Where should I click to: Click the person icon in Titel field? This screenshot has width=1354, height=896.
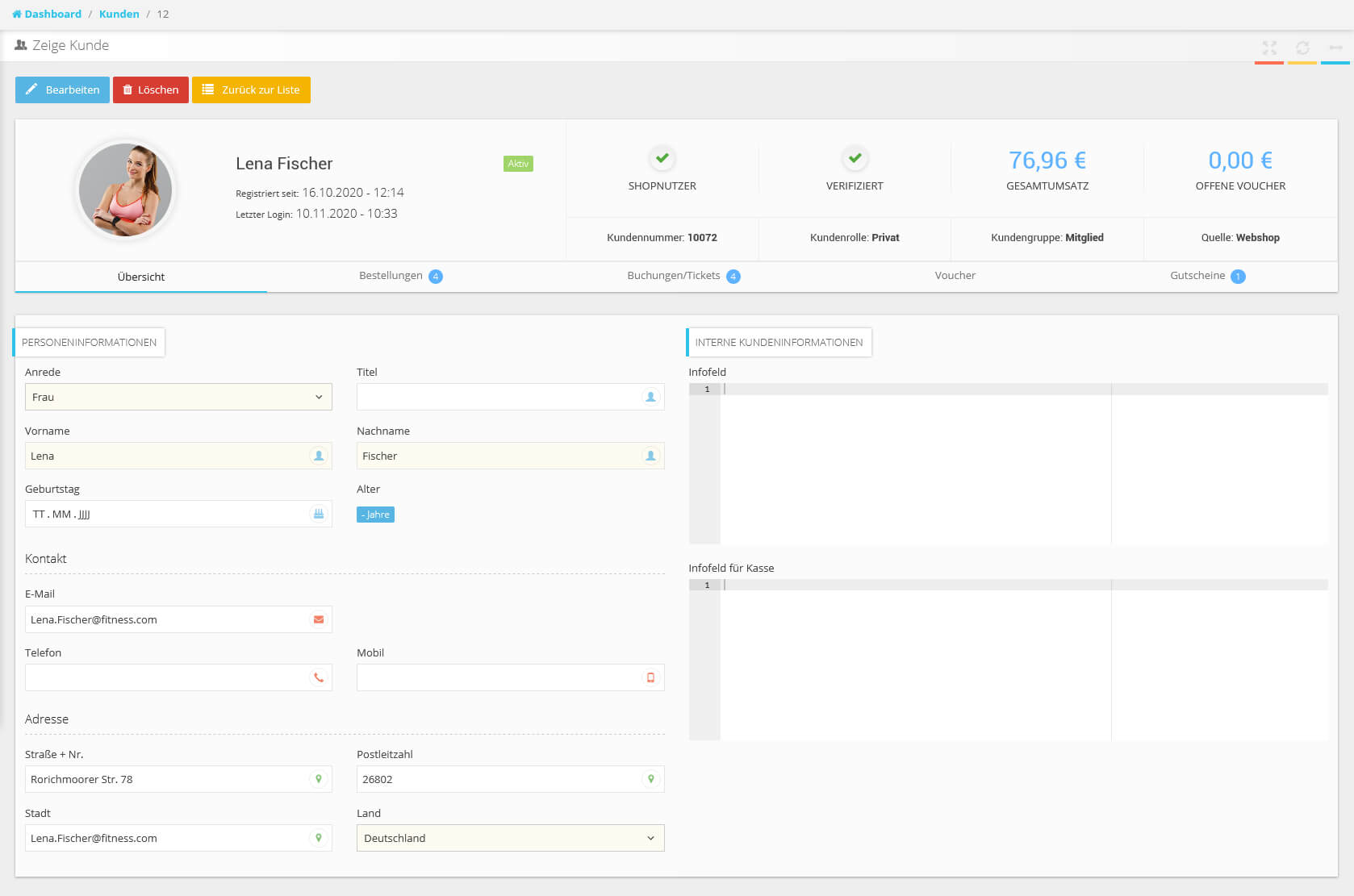coord(650,397)
